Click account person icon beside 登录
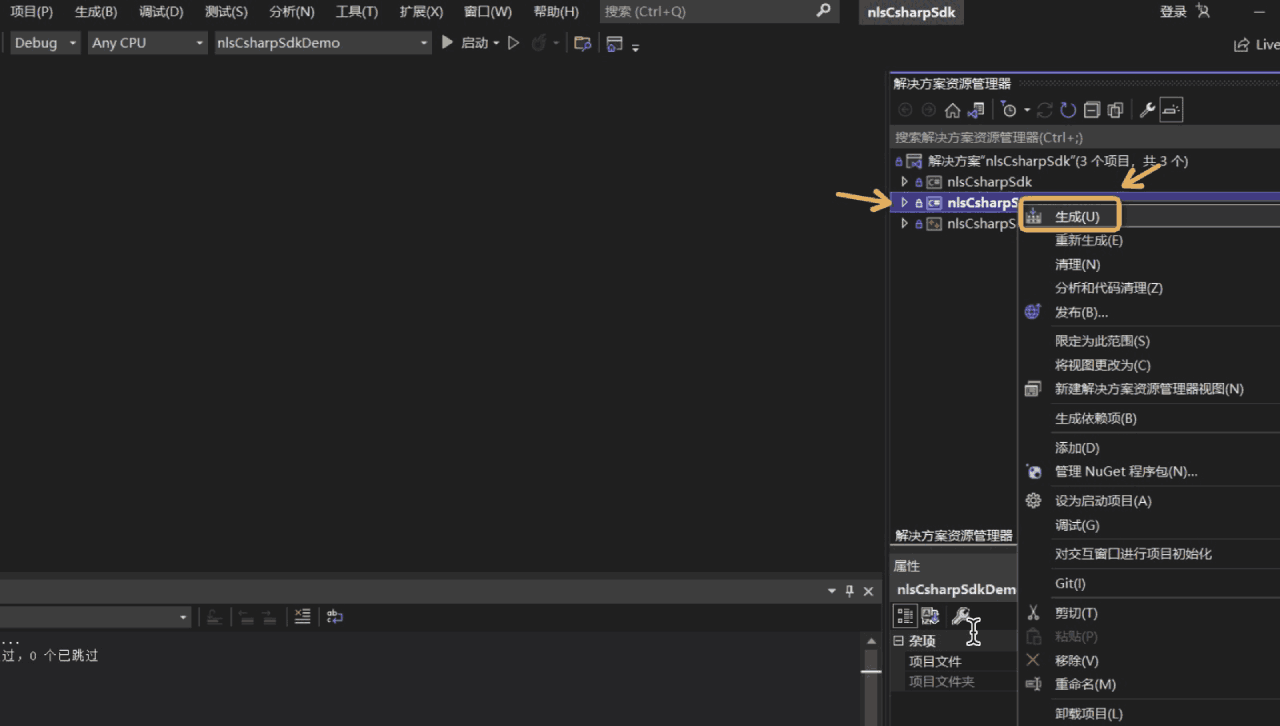1280x726 pixels. (1203, 11)
